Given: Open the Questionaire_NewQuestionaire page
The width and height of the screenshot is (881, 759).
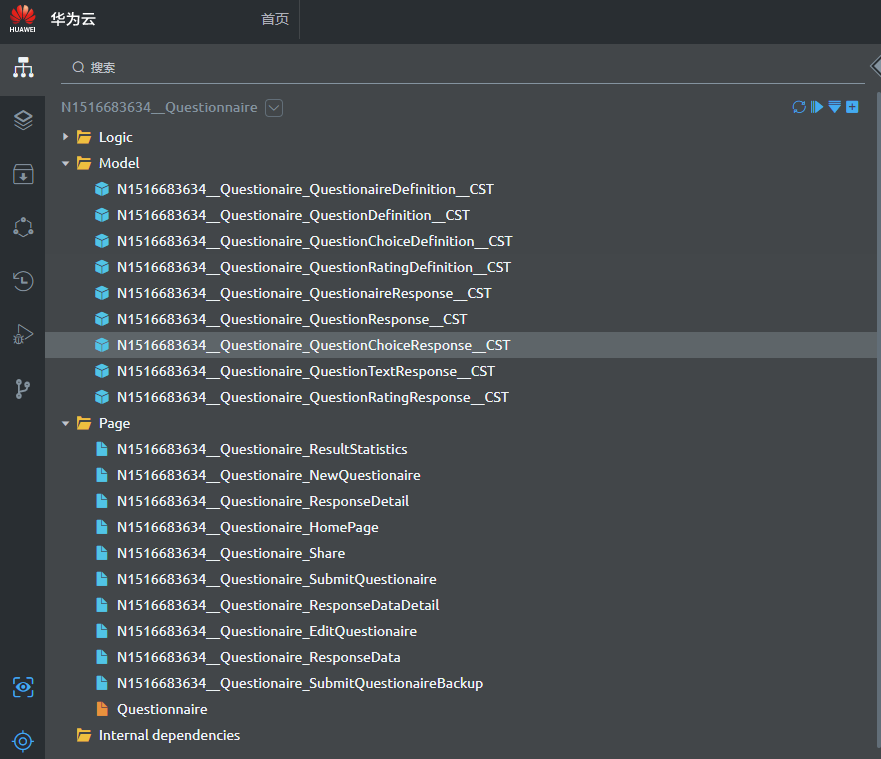Looking at the screenshot, I should point(269,475).
